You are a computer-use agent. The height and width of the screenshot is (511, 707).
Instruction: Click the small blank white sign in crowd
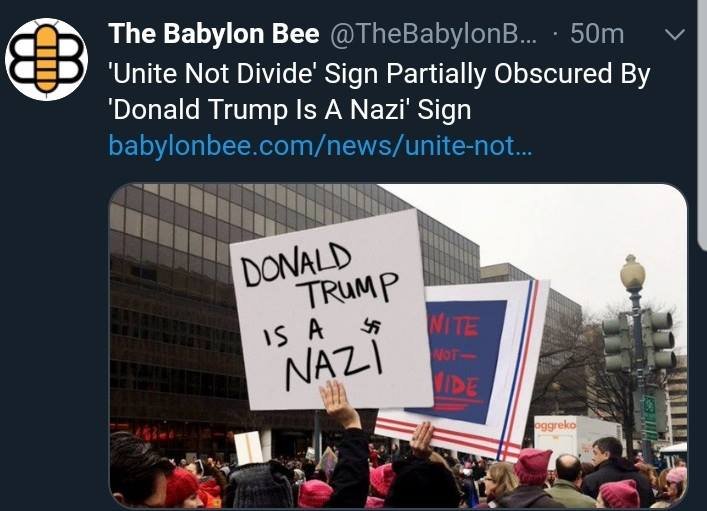[248, 448]
